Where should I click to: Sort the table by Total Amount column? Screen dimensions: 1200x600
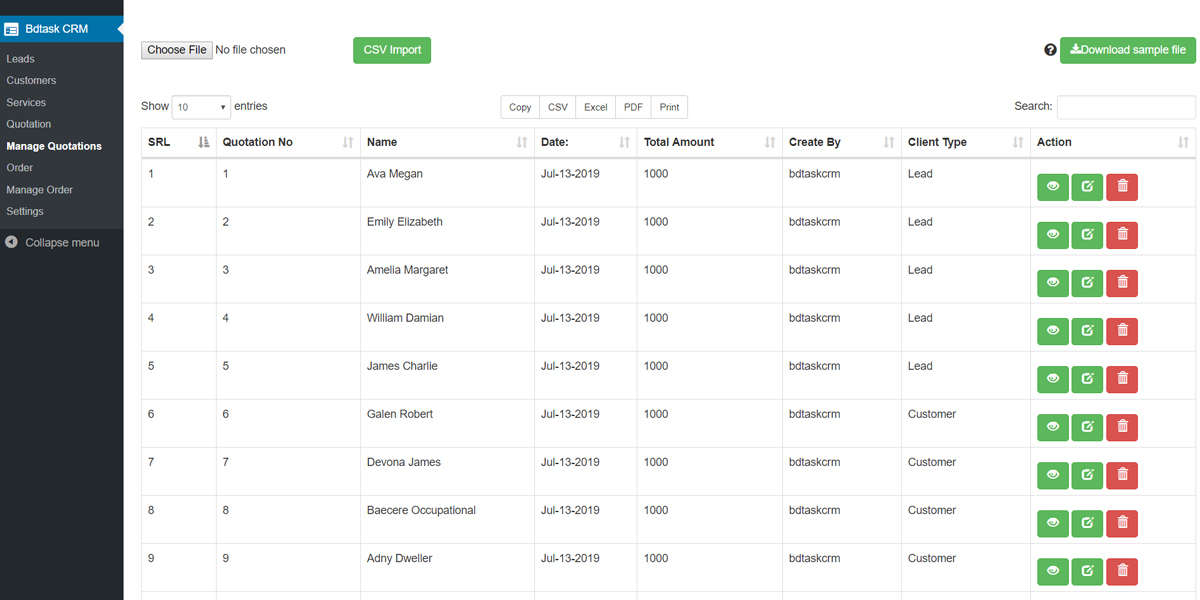[707, 142]
